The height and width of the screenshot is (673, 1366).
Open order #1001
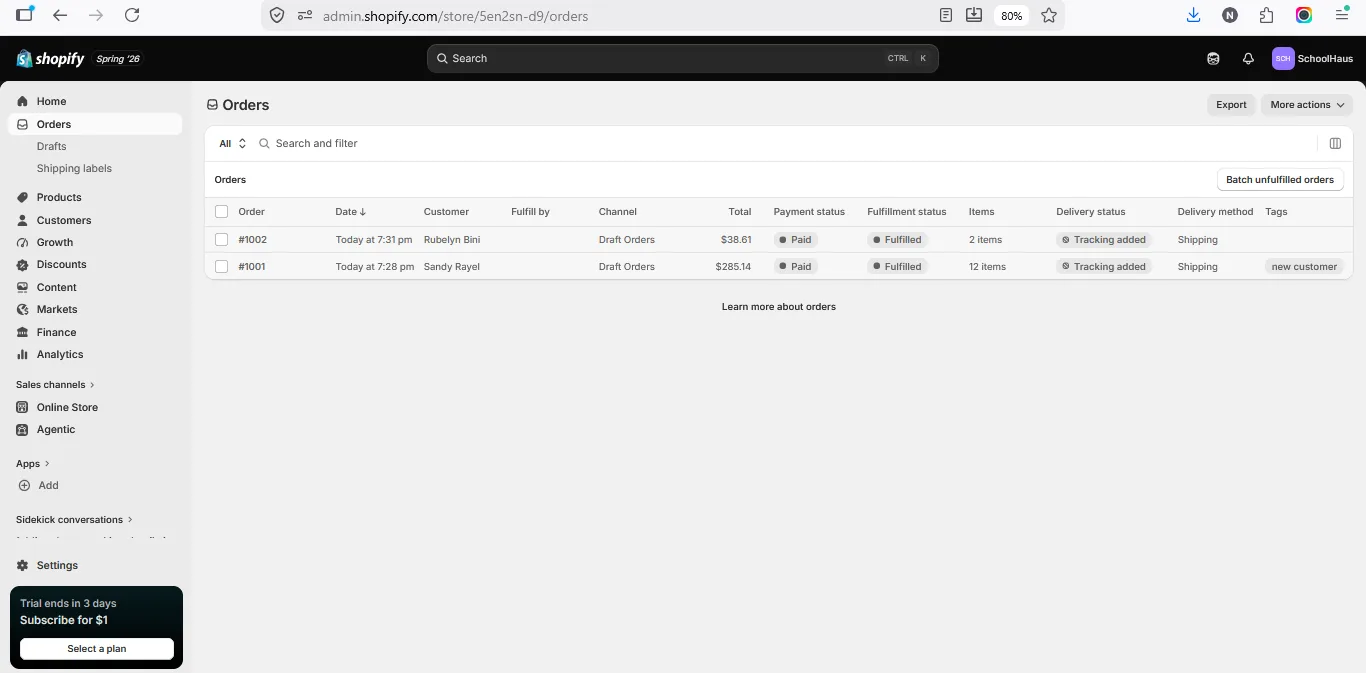pyautogui.click(x=252, y=267)
